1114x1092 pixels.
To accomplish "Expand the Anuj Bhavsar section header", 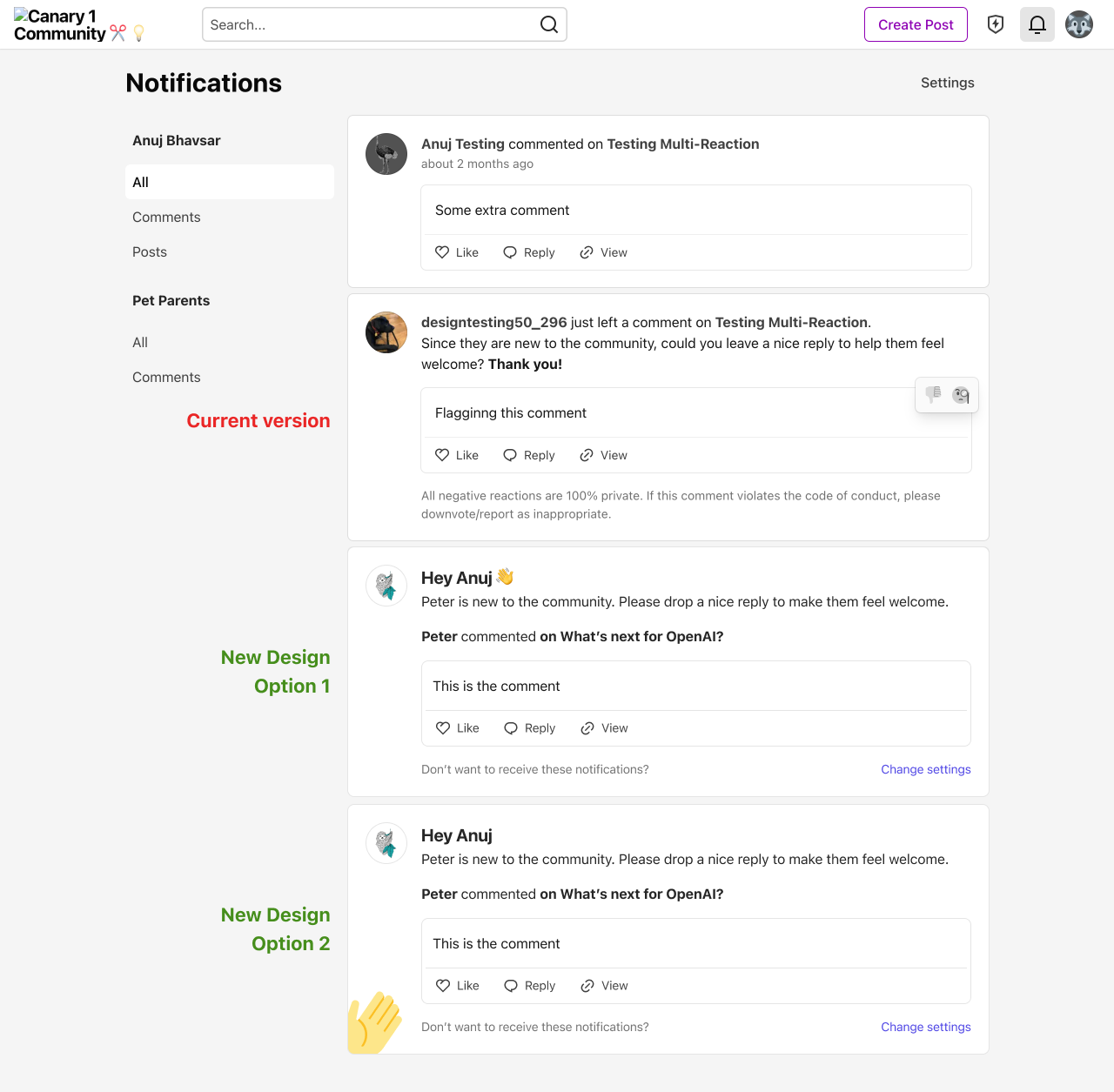I will click(x=176, y=140).
